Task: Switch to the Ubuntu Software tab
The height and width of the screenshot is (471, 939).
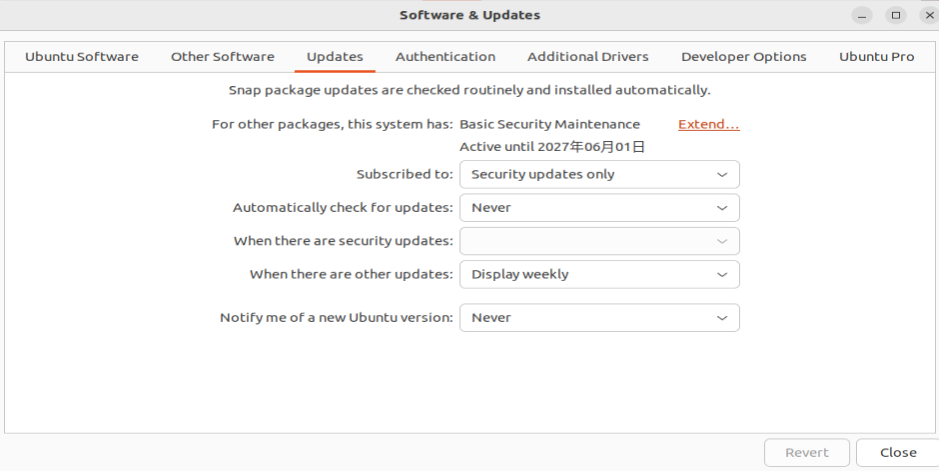Action: pyautogui.click(x=81, y=57)
